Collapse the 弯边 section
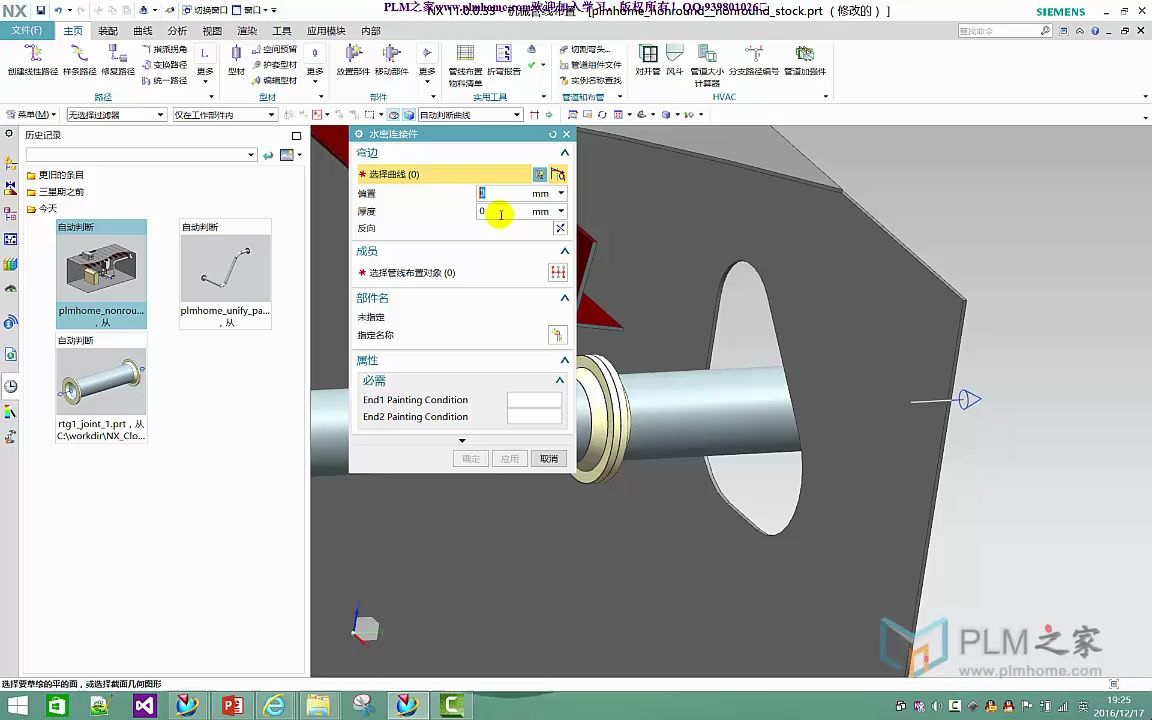The image size is (1152, 720). pos(564,152)
